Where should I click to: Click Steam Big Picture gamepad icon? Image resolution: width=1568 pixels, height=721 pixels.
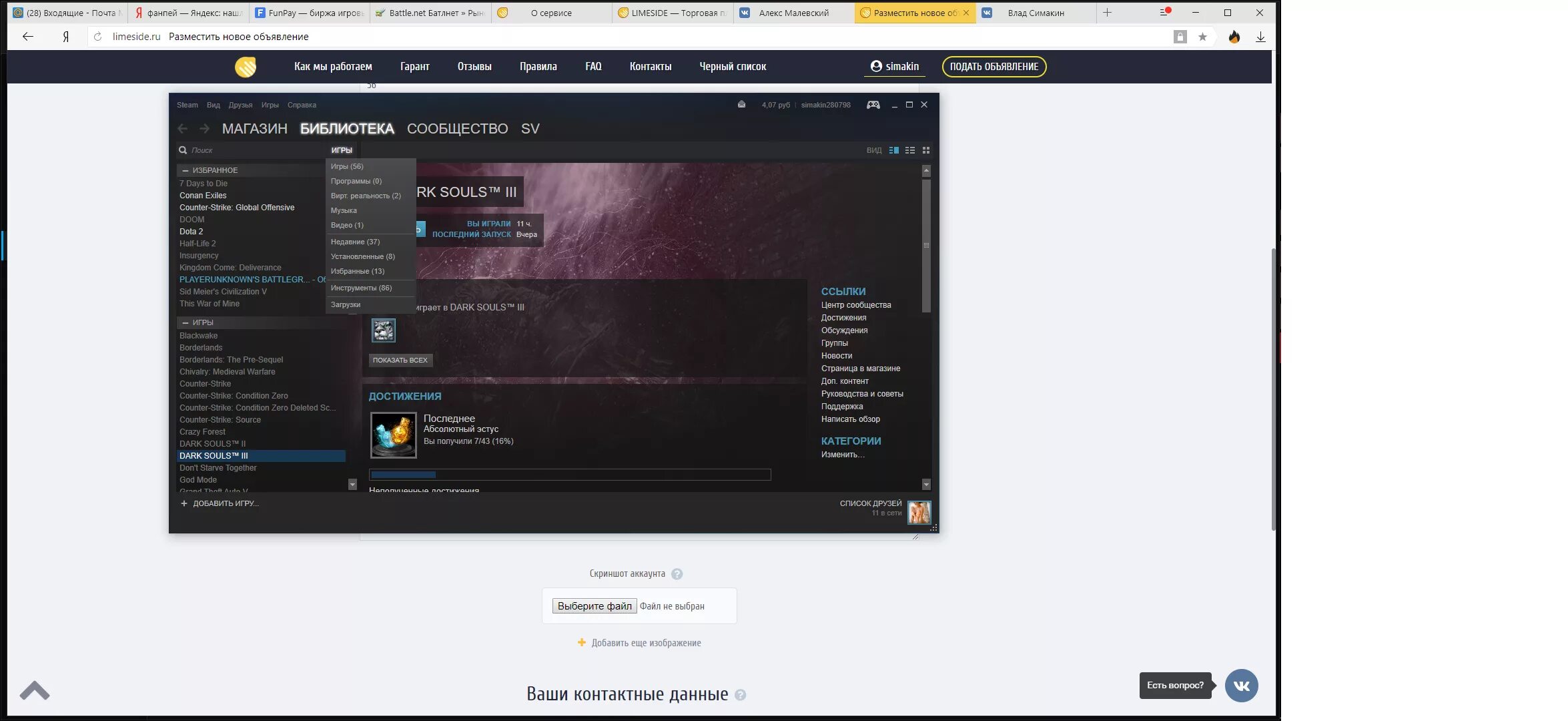[x=873, y=105]
